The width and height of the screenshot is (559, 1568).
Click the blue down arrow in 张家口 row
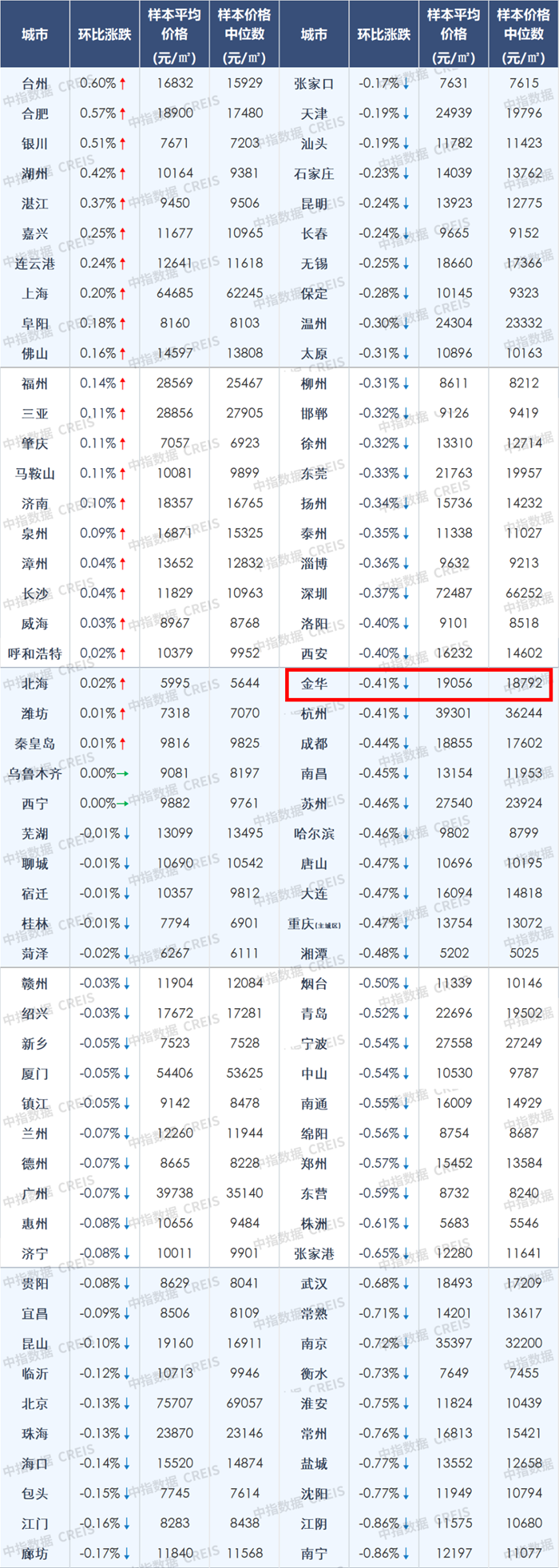pyautogui.click(x=406, y=84)
